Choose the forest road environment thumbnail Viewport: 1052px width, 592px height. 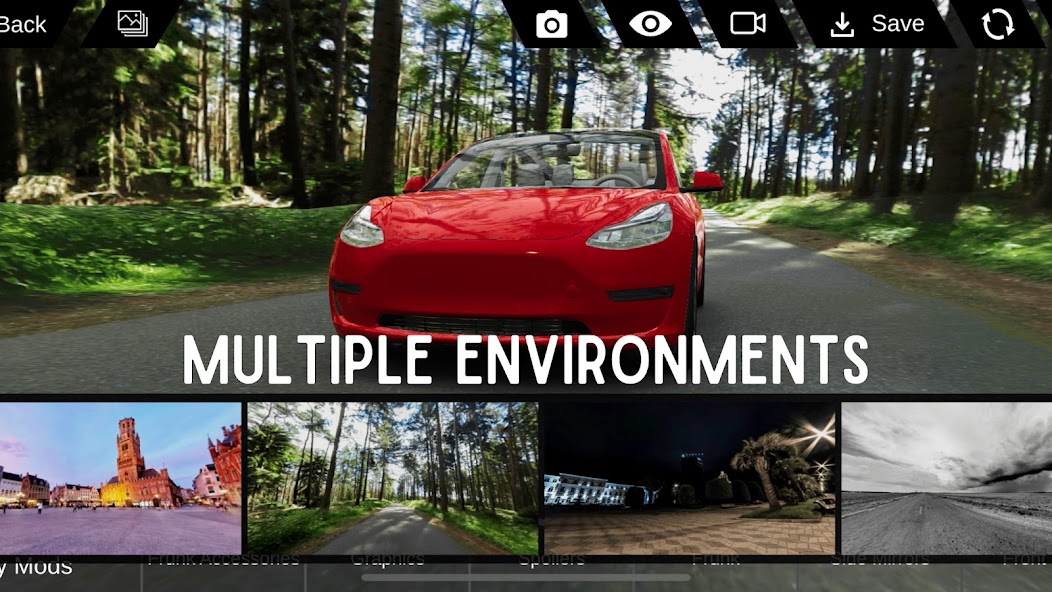pyautogui.click(x=392, y=478)
